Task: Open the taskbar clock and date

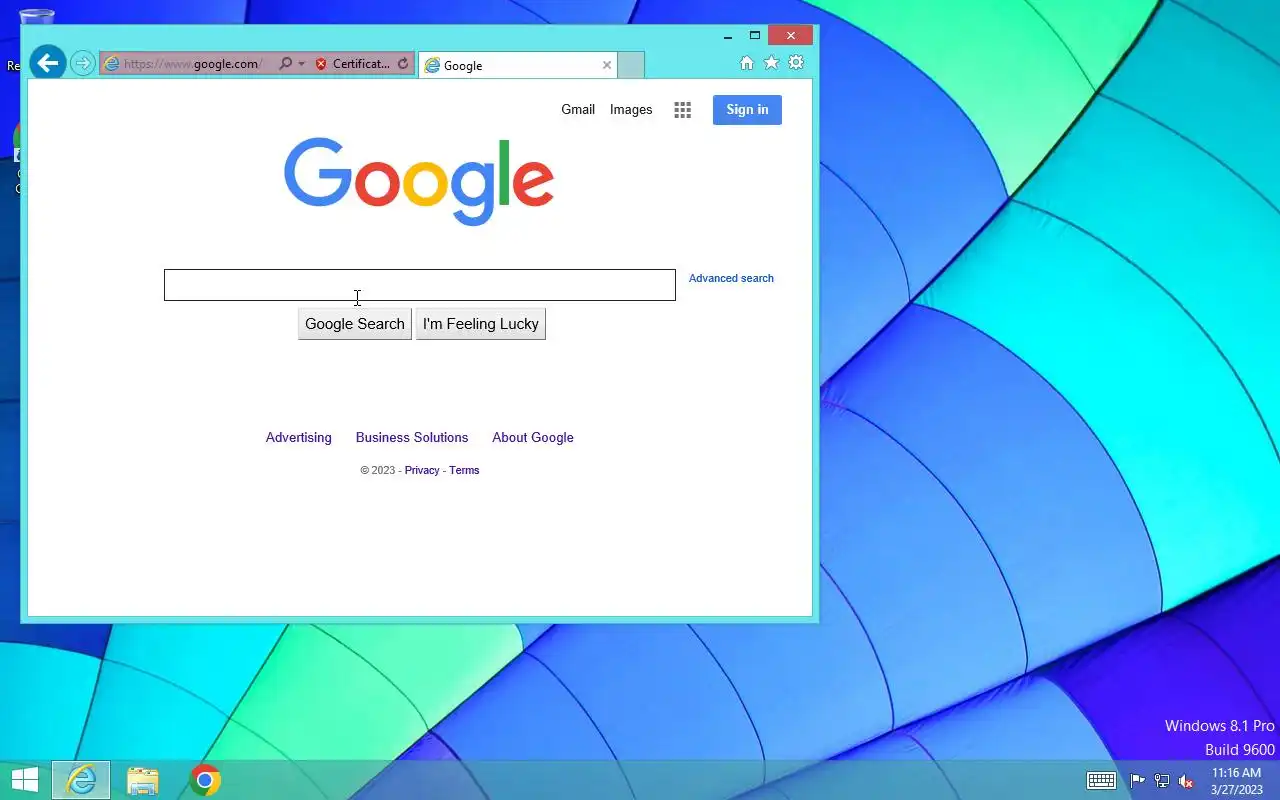Action: click(1237, 781)
